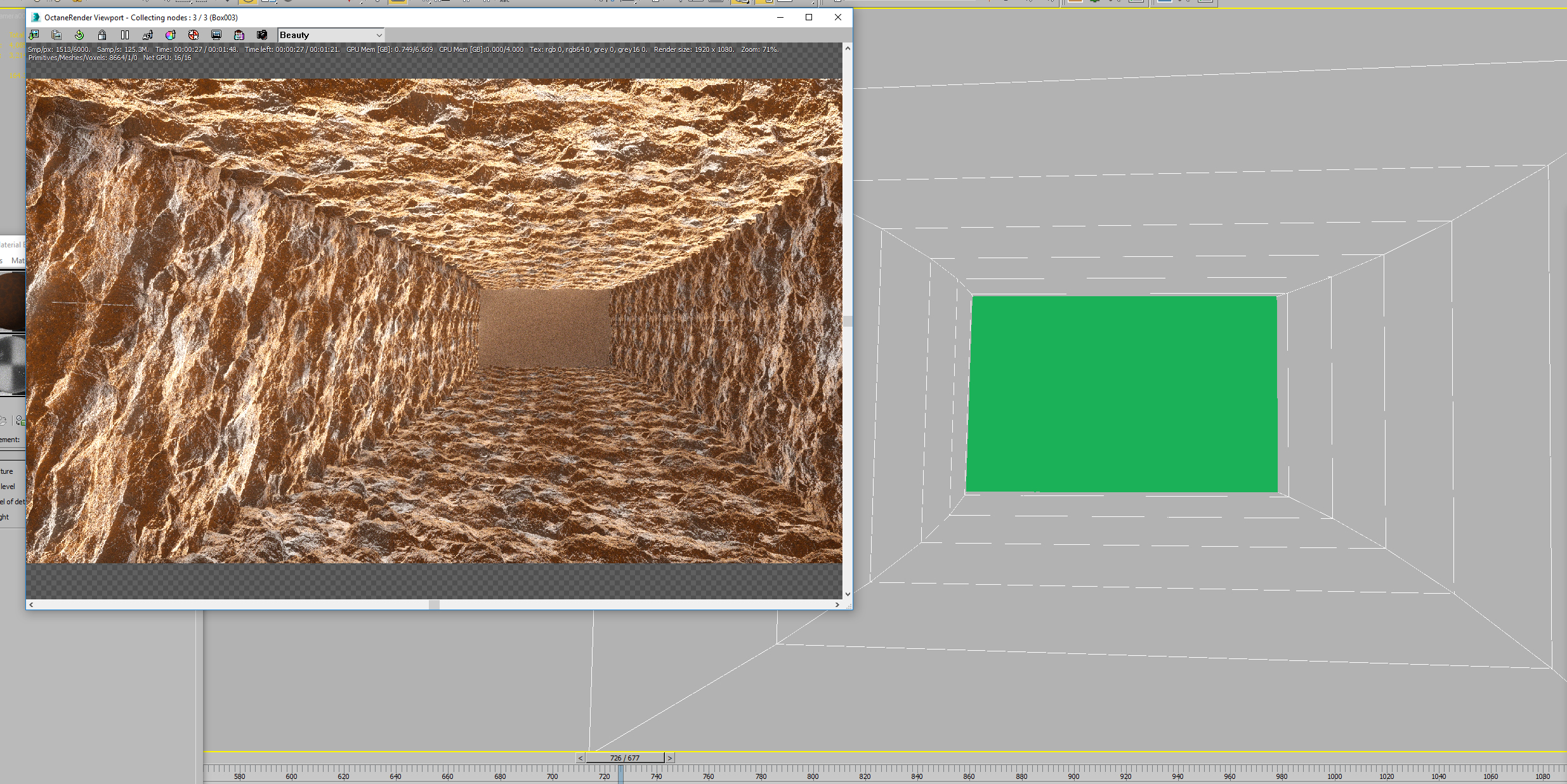Click the film region icon in toolbar

pos(239,35)
